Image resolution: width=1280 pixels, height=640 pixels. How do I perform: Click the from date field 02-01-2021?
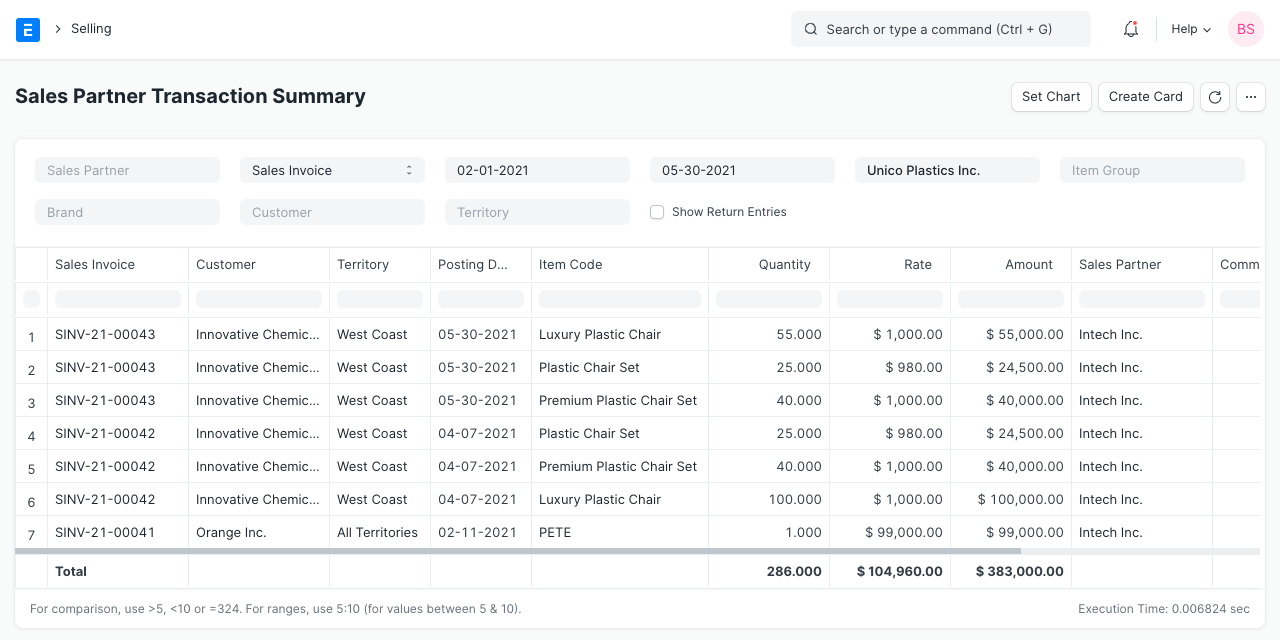tap(537, 170)
